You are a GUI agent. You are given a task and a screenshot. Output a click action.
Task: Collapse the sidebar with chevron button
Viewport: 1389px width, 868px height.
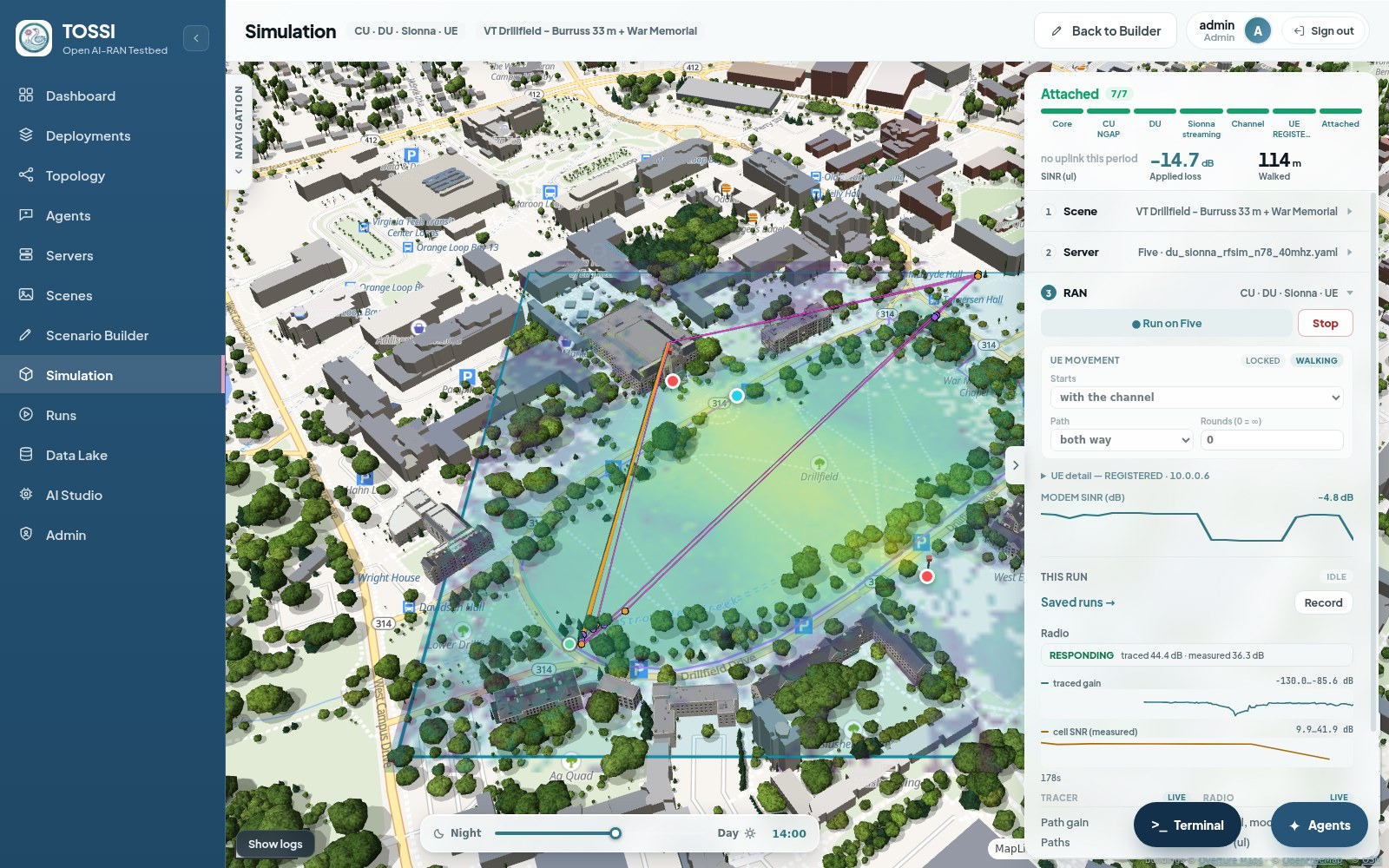196,38
